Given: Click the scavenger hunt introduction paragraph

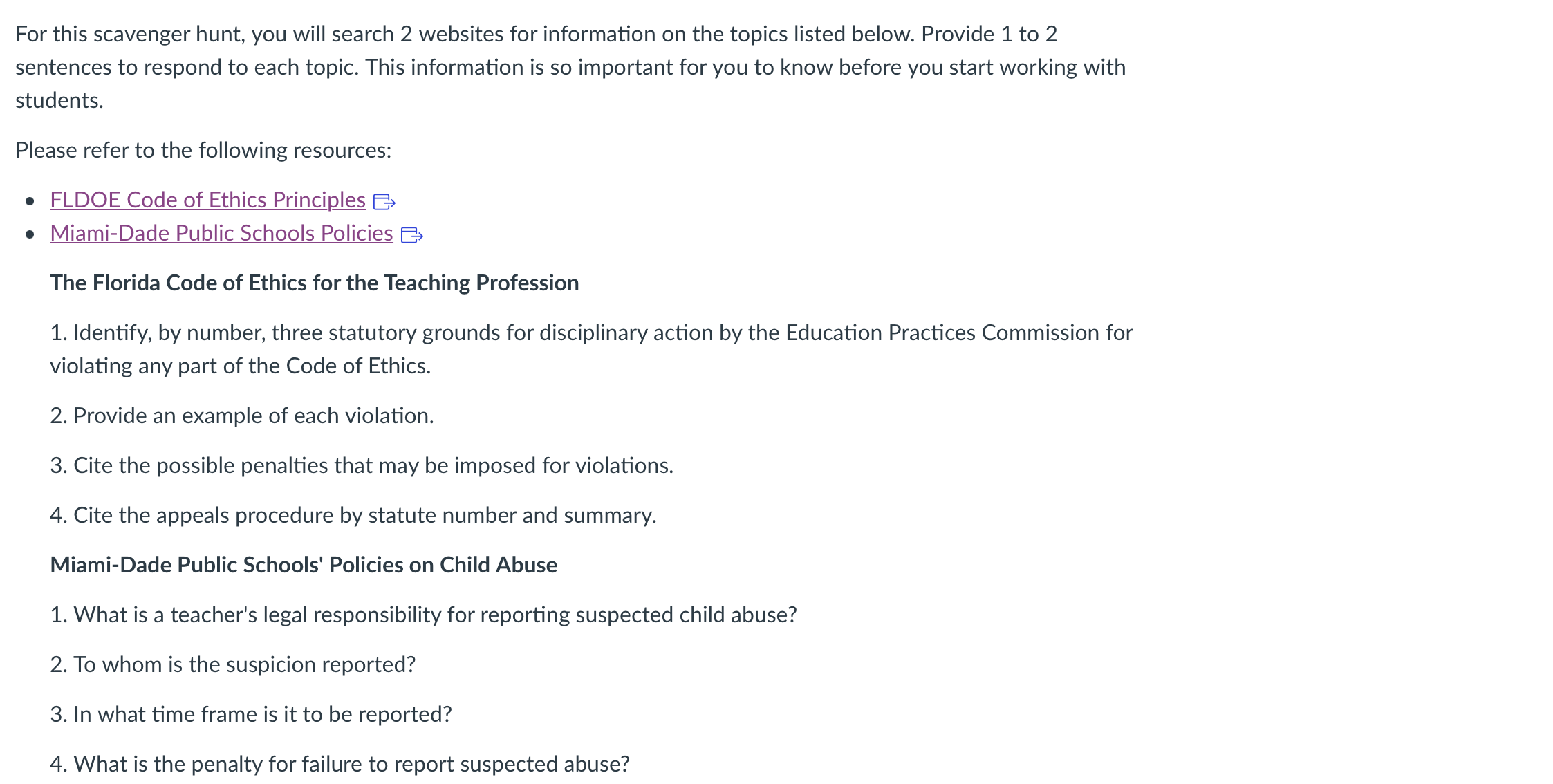Looking at the screenshot, I should point(570,67).
